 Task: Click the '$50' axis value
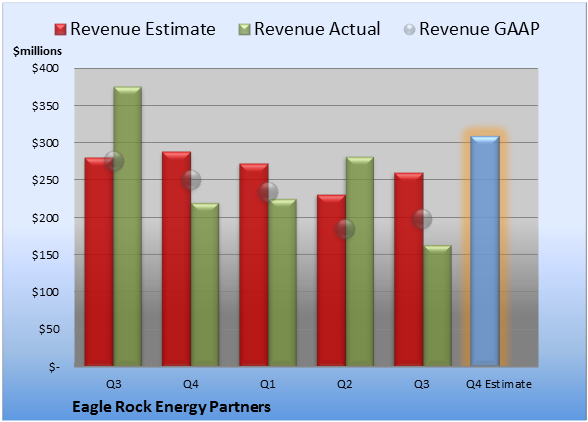click(49, 329)
